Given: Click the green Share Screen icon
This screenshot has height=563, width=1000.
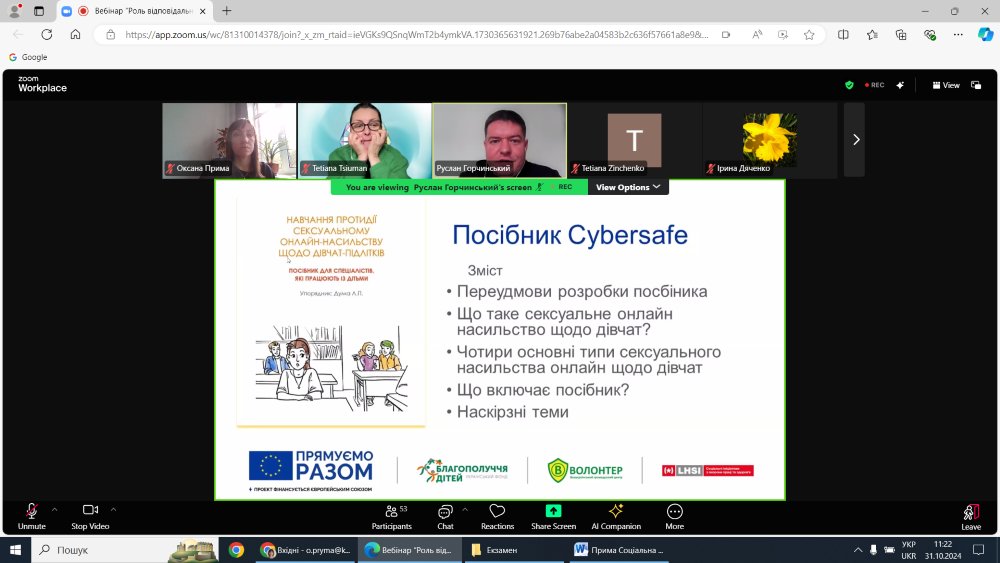Looking at the screenshot, I should pyautogui.click(x=553, y=511).
